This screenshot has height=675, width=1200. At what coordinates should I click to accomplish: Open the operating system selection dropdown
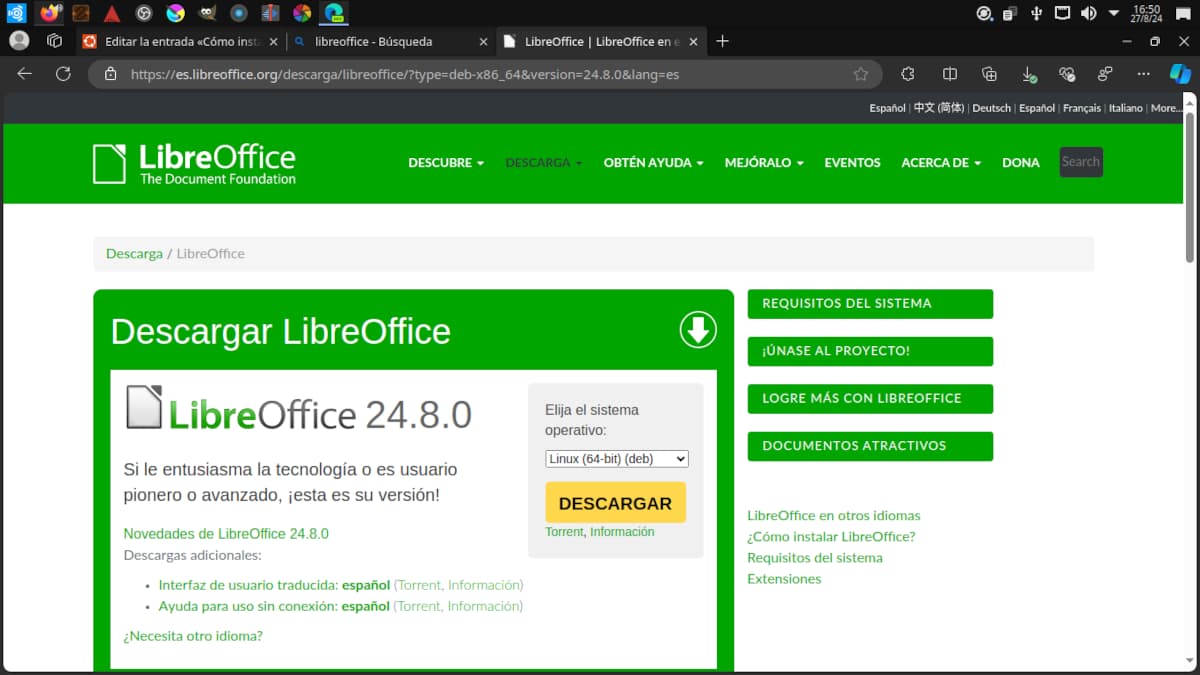(616, 459)
